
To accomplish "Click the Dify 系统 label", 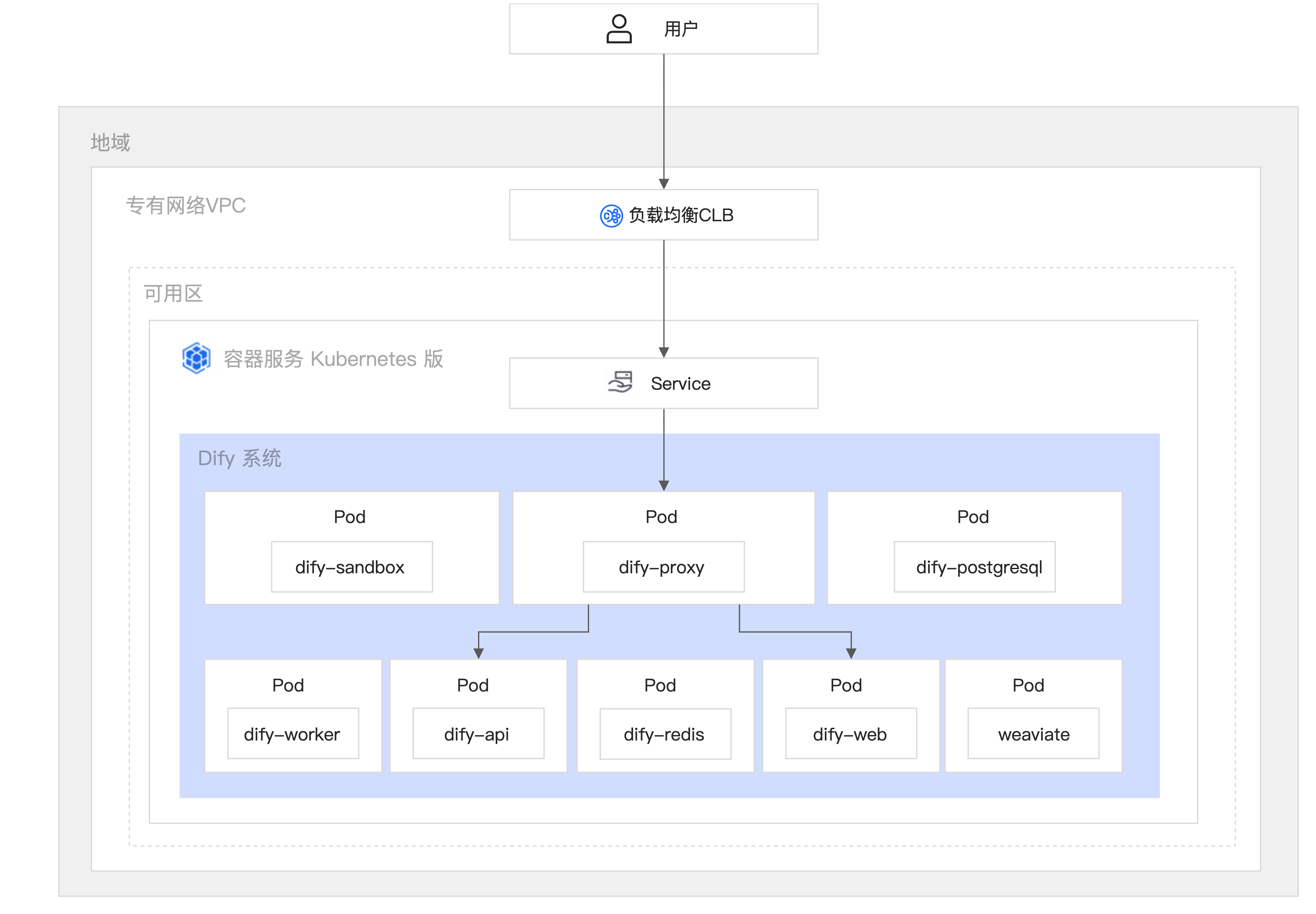I will coord(239,458).
